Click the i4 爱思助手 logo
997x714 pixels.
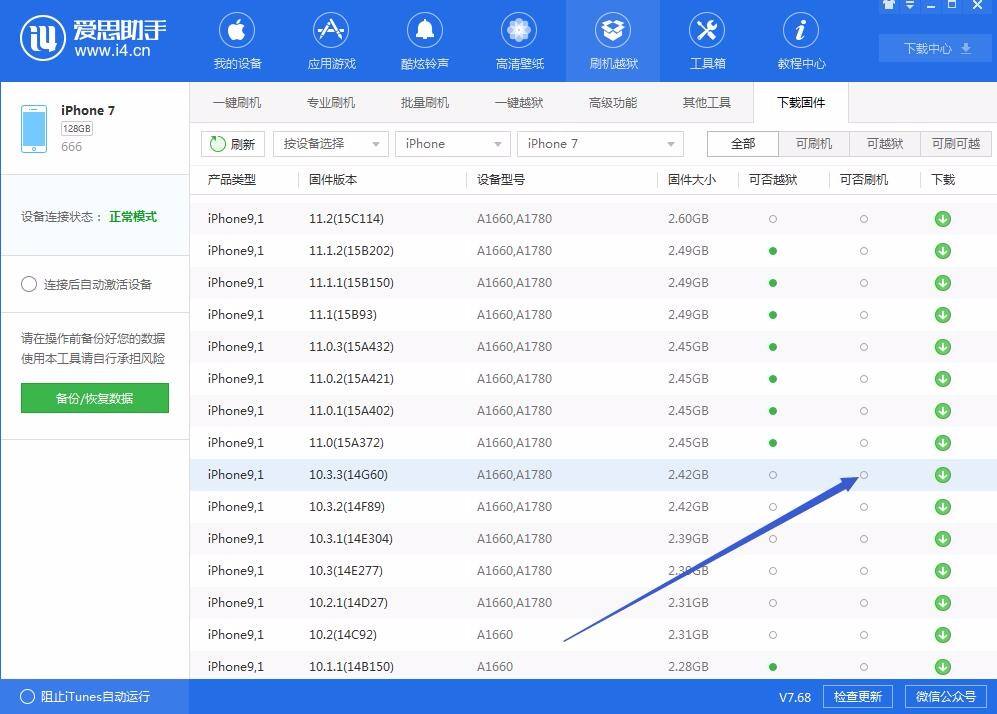[x=93, y=38]
